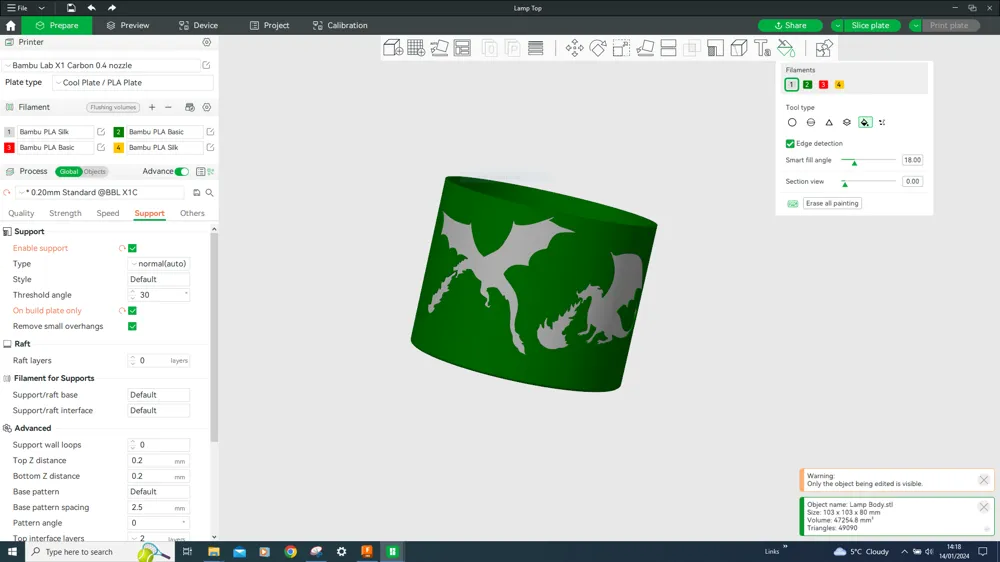Switch process scope to Objects

(94, 172)
